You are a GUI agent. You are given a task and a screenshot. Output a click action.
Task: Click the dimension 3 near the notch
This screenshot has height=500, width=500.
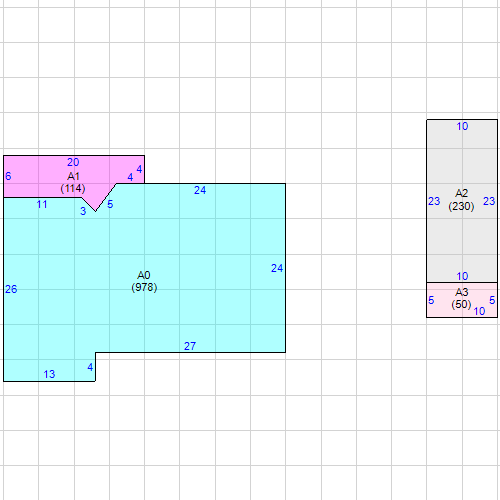pyautogui.click(x=83, y=211)
